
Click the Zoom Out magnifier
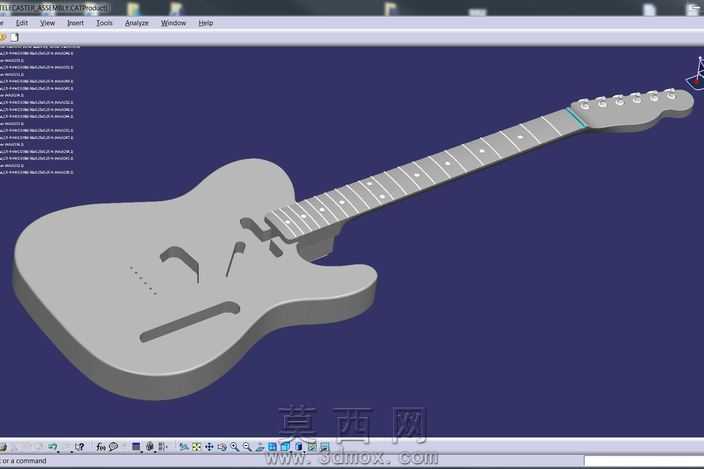click(247, 447)
